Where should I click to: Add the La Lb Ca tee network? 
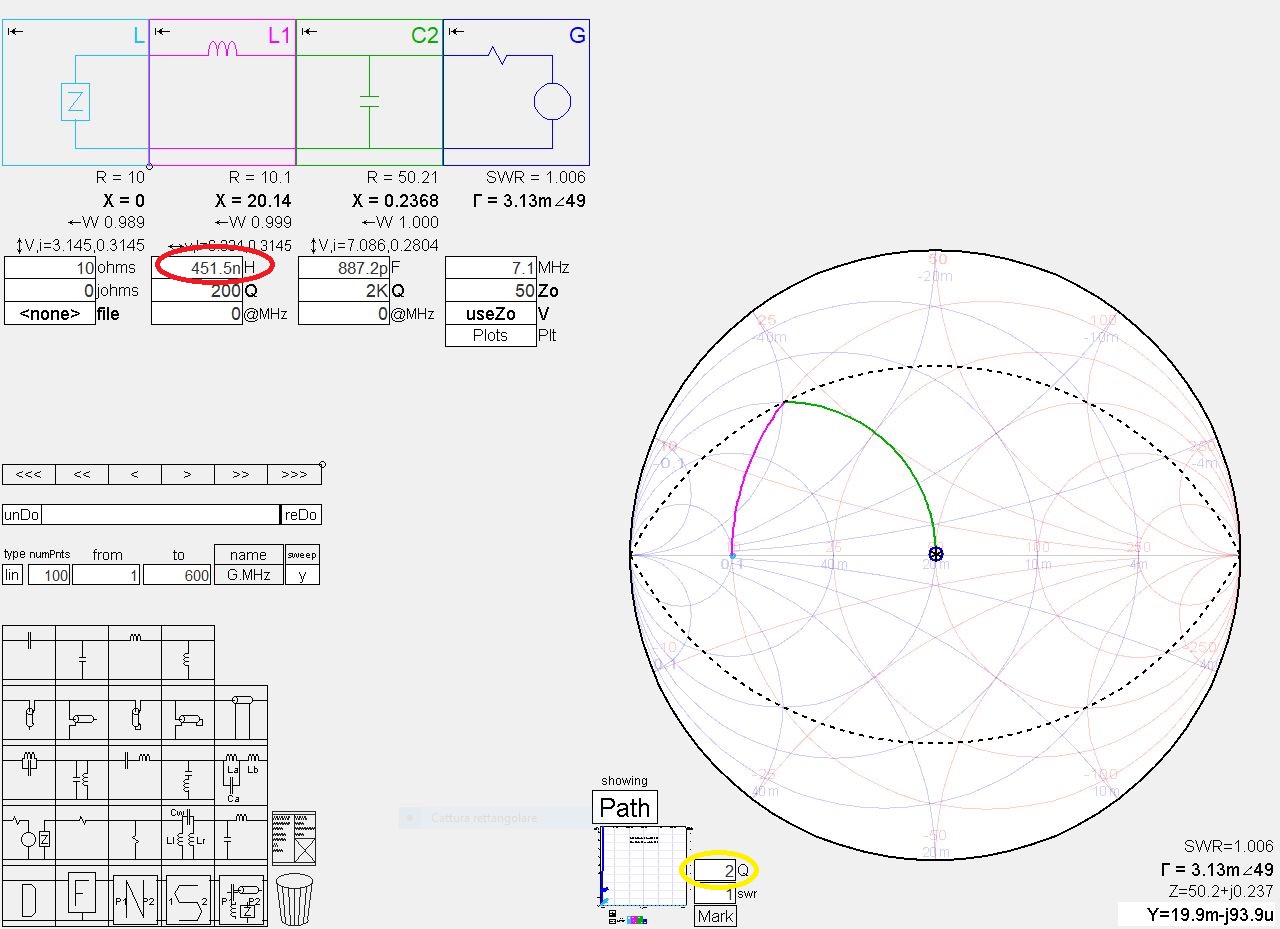pos(241,774)
